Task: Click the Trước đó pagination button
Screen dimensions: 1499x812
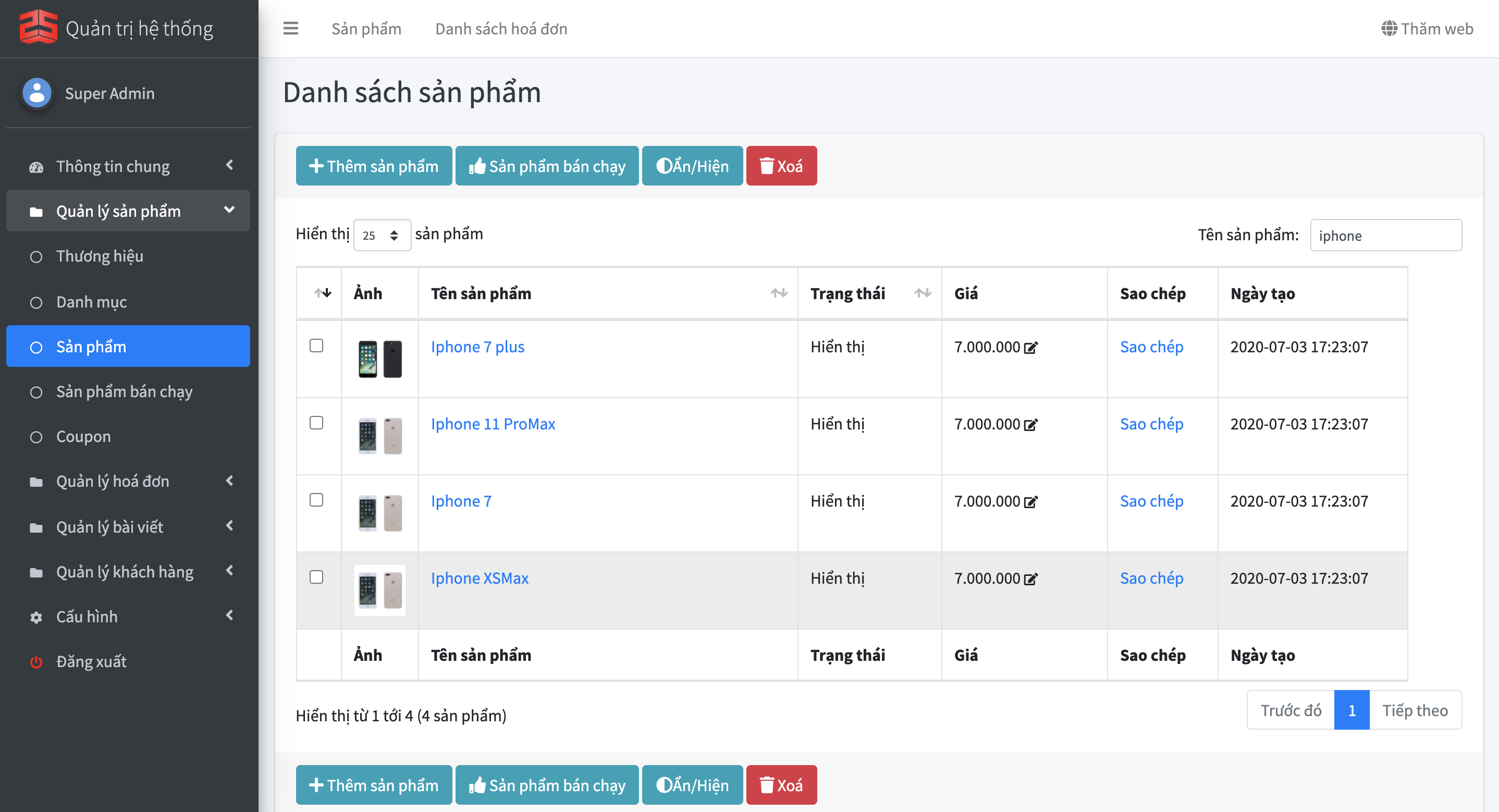Action: coord(1291,710)
